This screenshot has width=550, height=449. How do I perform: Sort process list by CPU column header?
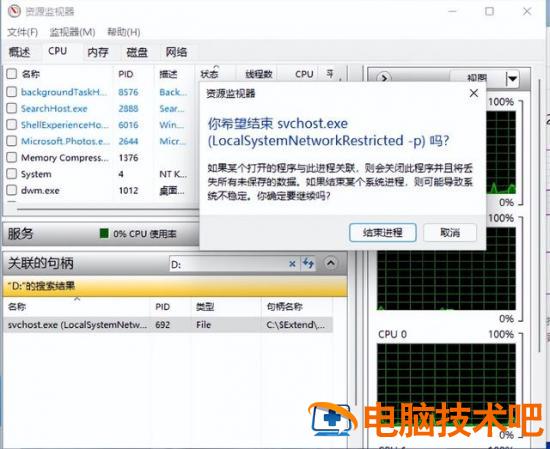304,74
